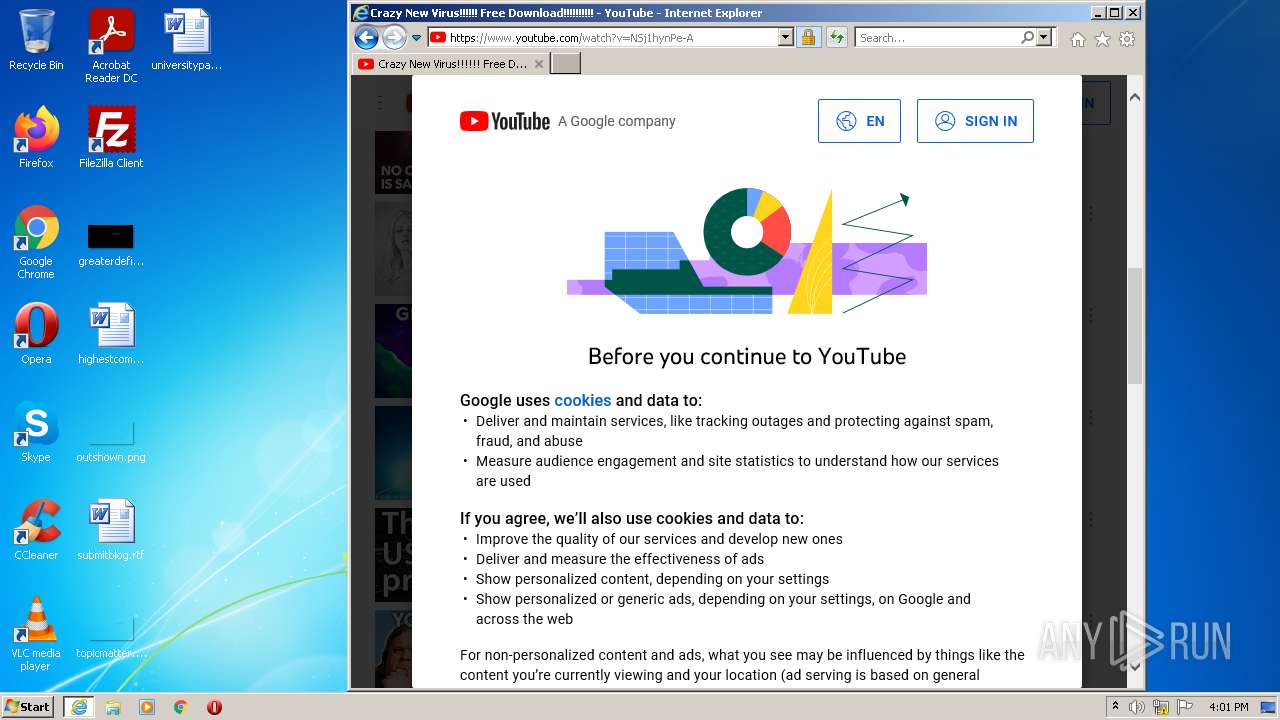Click the Action Center flag icon
Image resolution: width=1280 pixels, height=720 pixels.
(x=1183, y=707)
